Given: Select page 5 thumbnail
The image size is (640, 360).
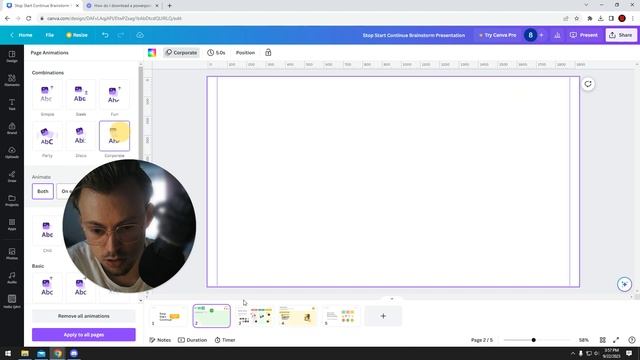Looking at the screenshot, I should [341, 316].
